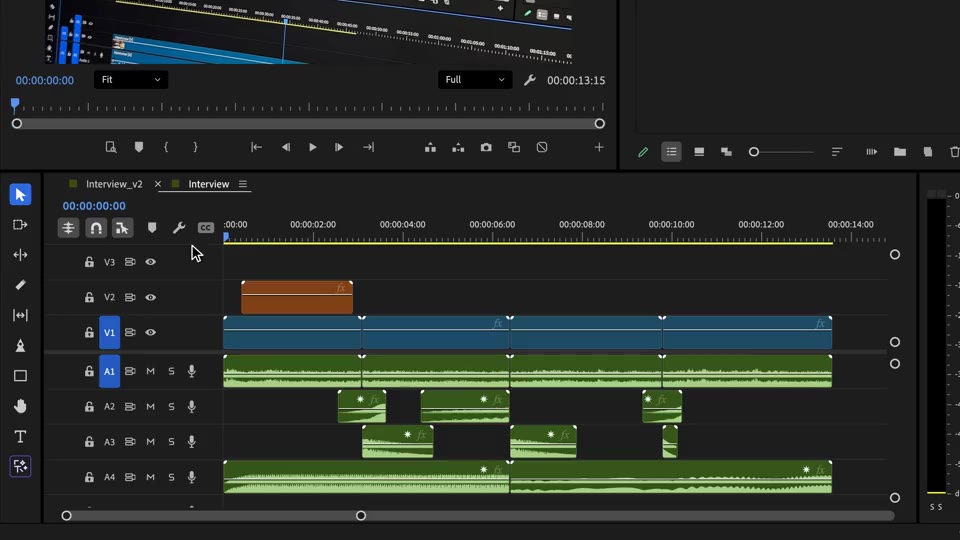Mute track A3

click(x=150, y=441)
